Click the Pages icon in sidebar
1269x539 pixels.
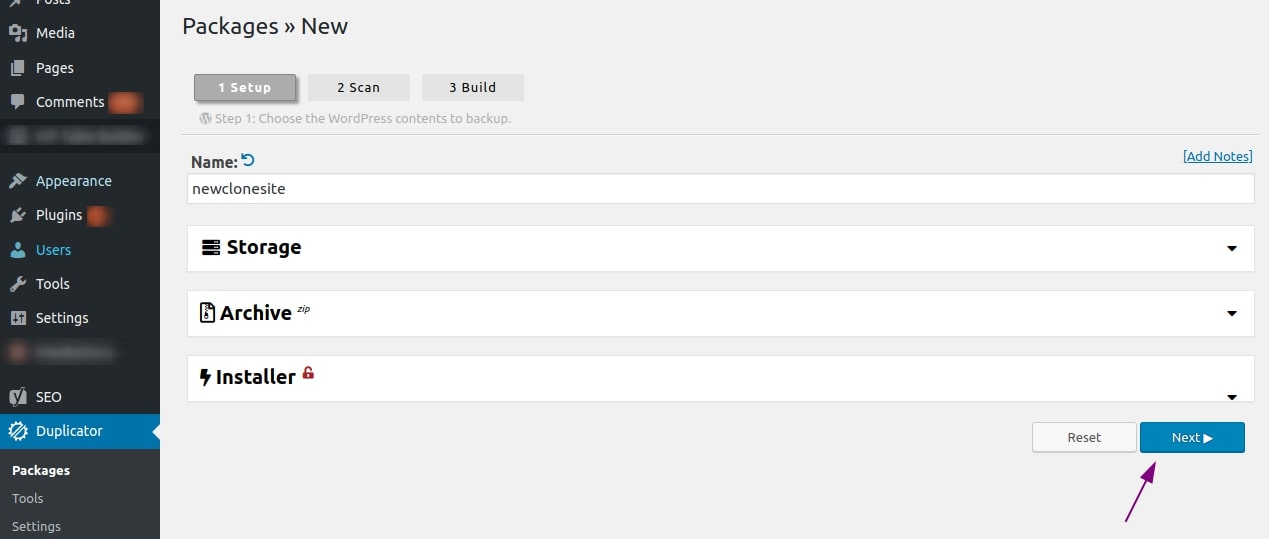pos(18,68)
